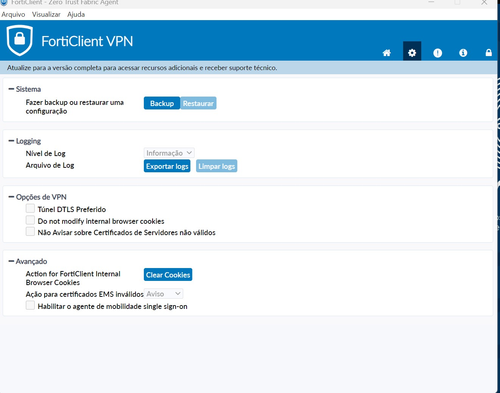Open the exclamation notification icon
Screen dimensions: 500x393
click(x=437, y=53)
